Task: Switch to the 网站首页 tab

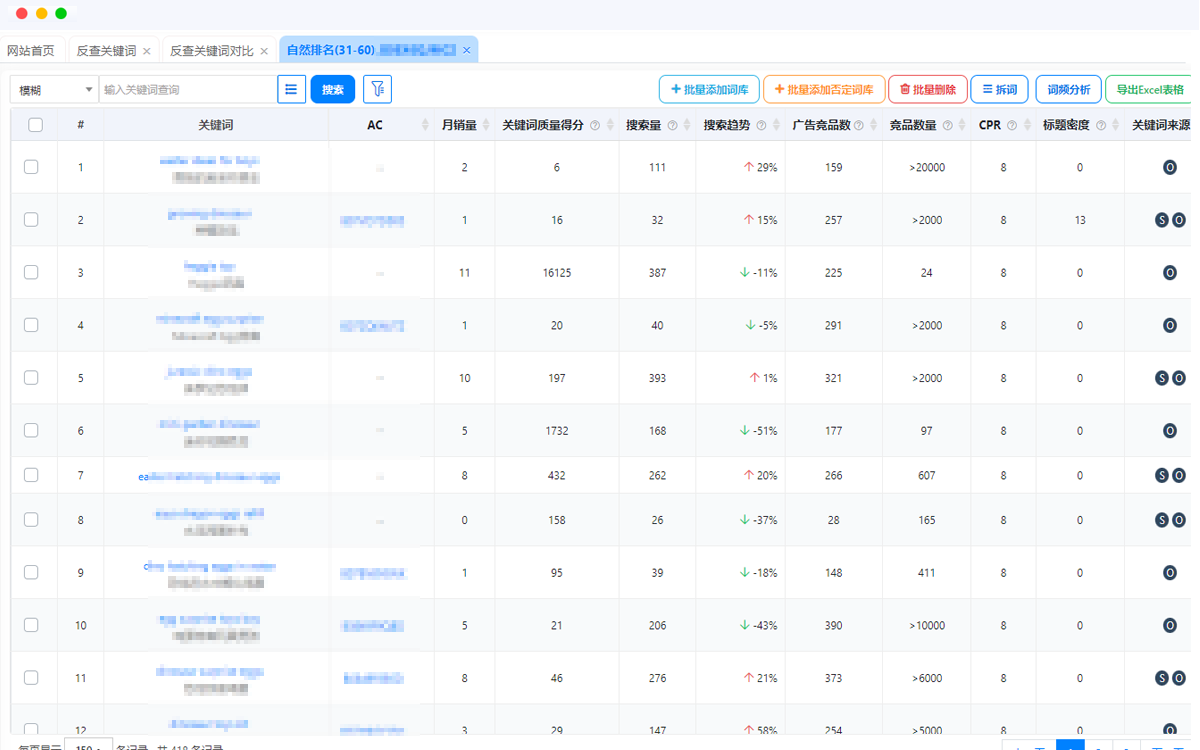Action: point(31,51)
